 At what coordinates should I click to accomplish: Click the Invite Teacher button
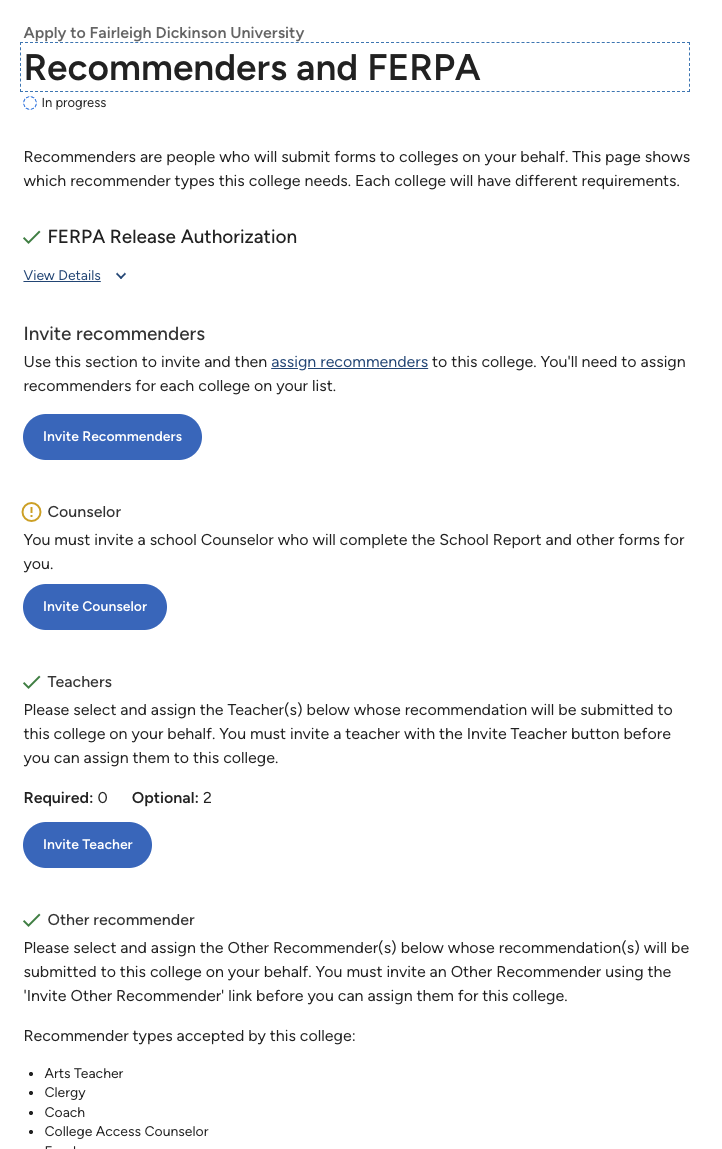click(x=88, y=845)
